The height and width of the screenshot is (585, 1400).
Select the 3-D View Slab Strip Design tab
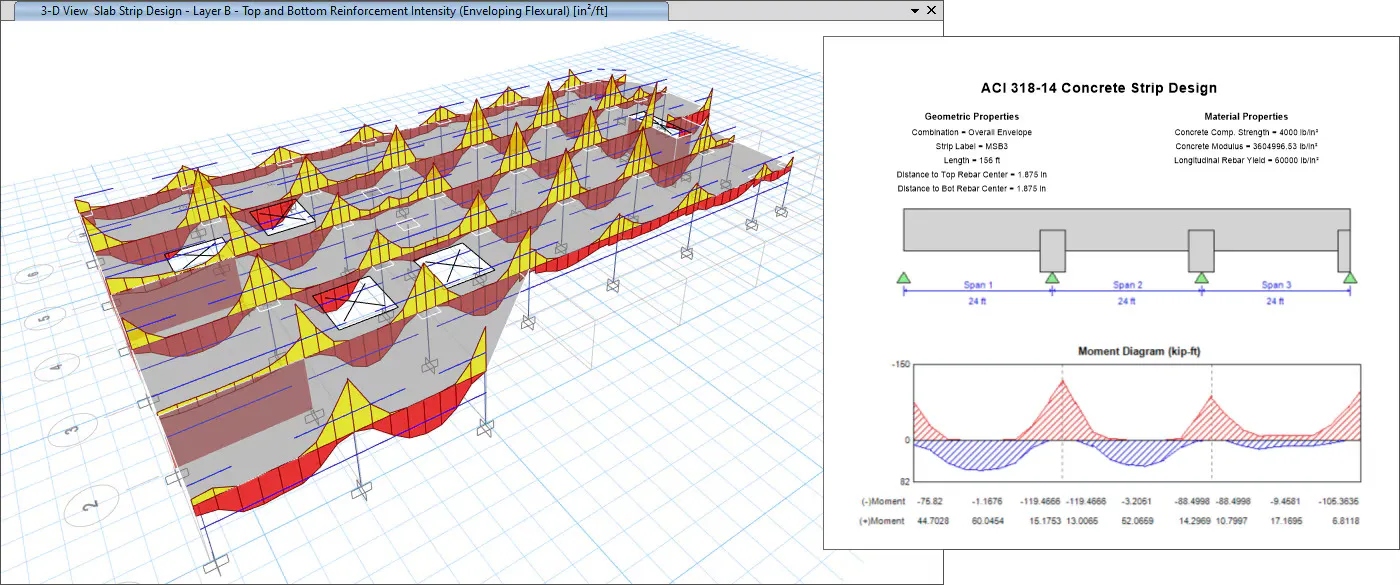[323, 10]
